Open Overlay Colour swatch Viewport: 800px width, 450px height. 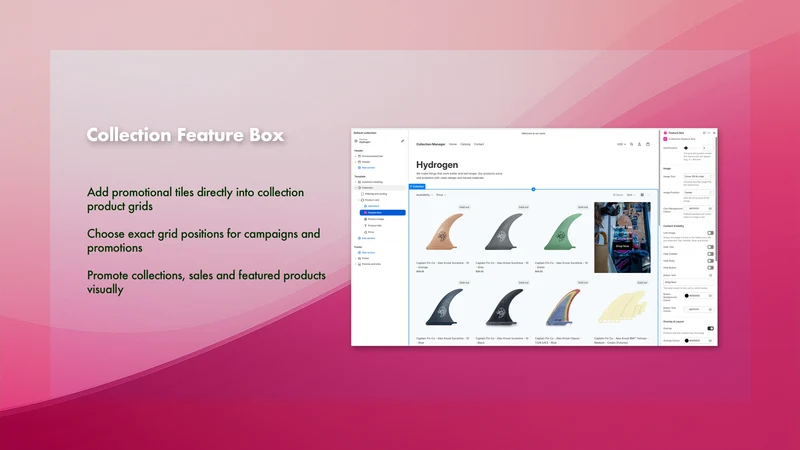687,341
